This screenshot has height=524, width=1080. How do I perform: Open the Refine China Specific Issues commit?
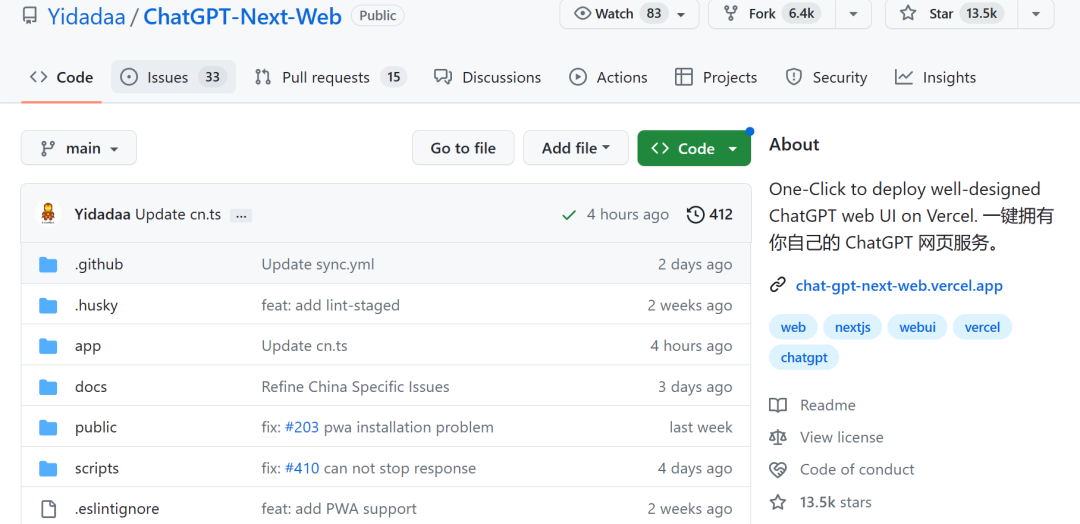355,387
